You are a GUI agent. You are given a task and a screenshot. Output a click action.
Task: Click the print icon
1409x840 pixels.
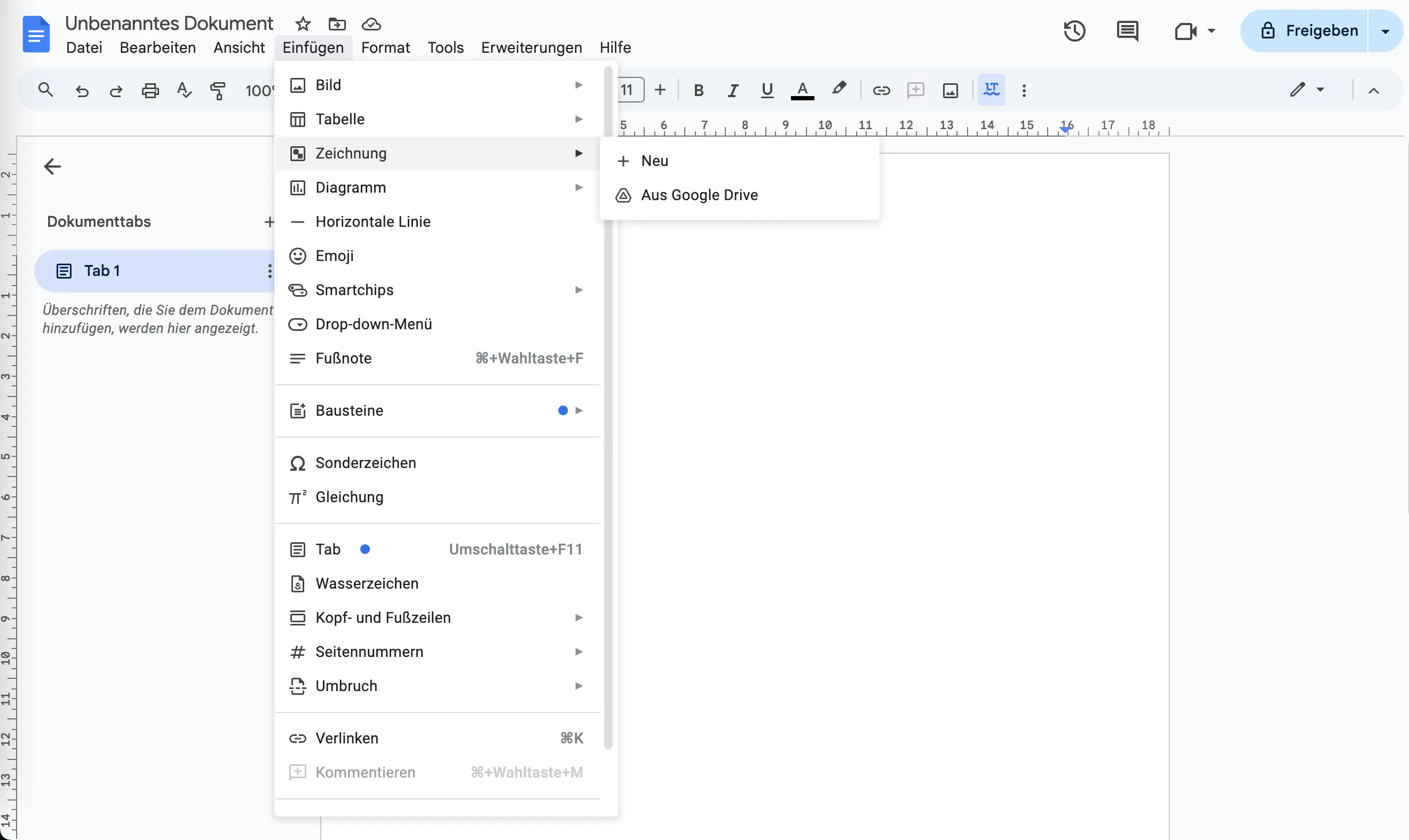(150, 90)
